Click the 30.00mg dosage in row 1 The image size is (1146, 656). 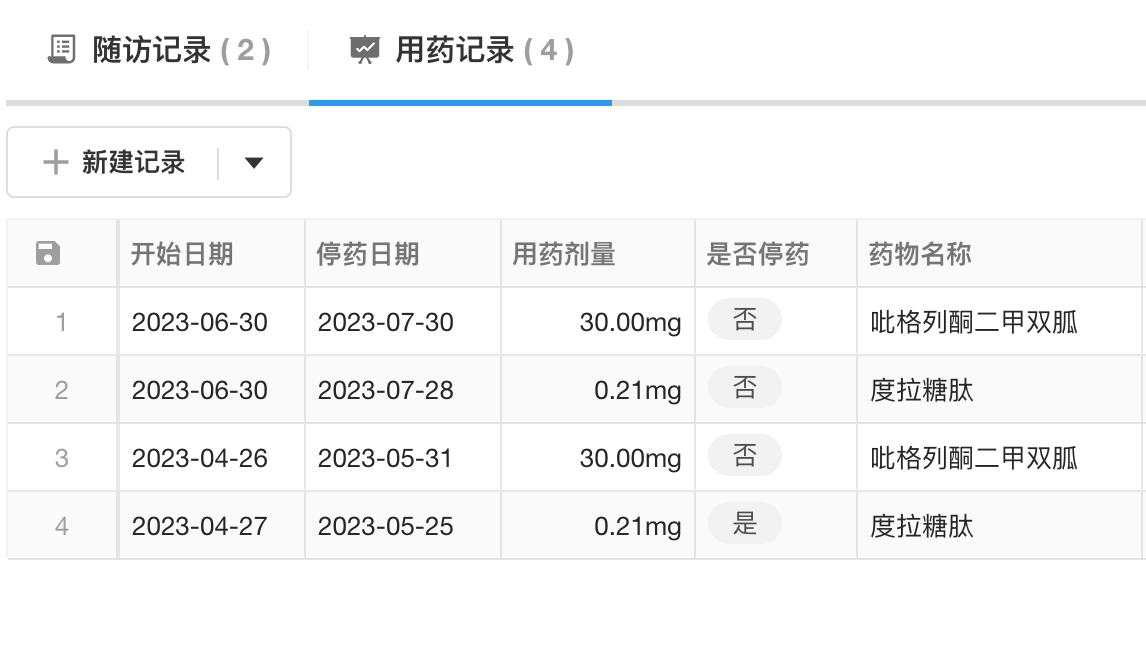(x=630, y=322)
